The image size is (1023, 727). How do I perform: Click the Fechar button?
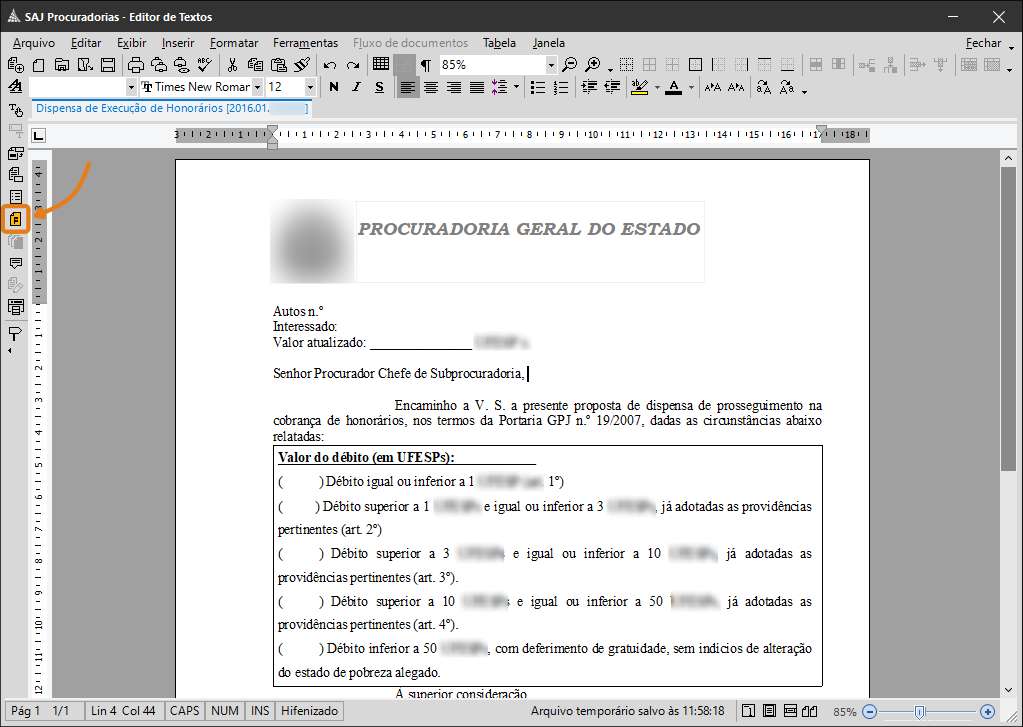click(983, 43)
